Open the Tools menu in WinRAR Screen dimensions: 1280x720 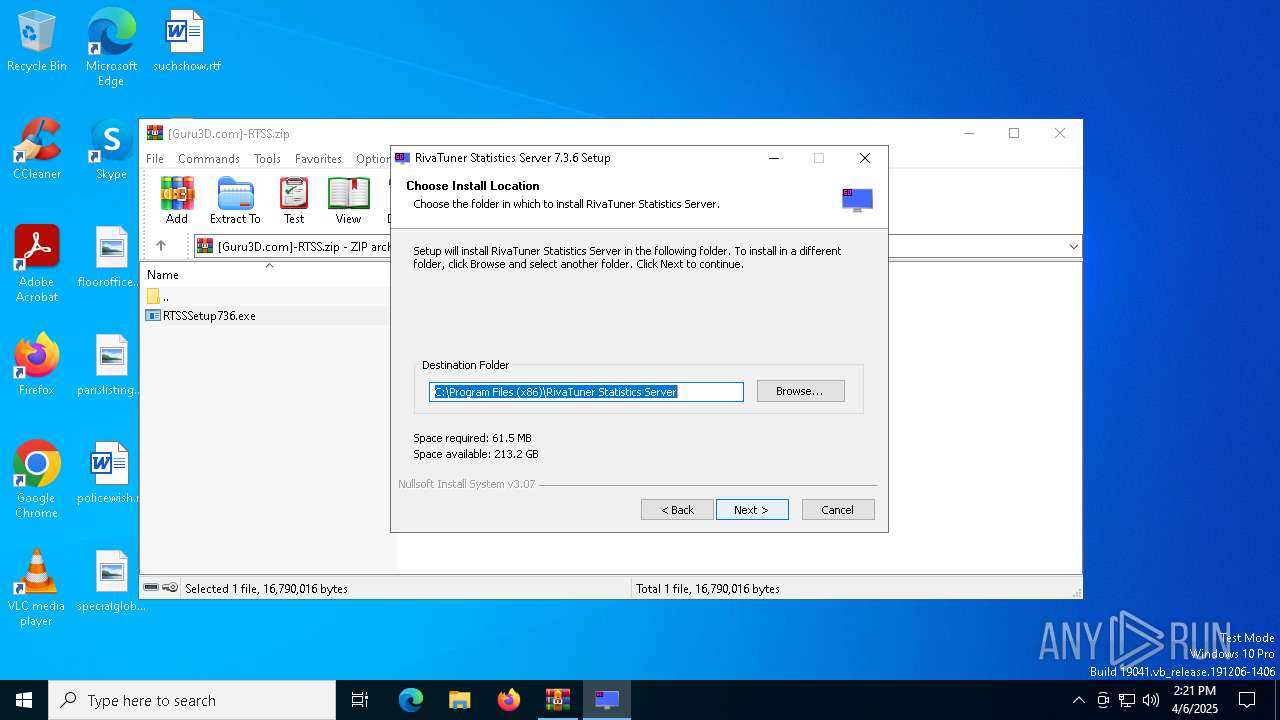[267, 158]
